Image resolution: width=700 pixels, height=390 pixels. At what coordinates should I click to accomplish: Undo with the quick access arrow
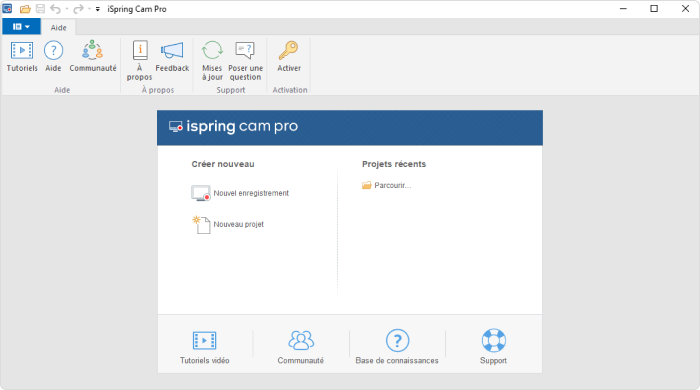[55, 9]
